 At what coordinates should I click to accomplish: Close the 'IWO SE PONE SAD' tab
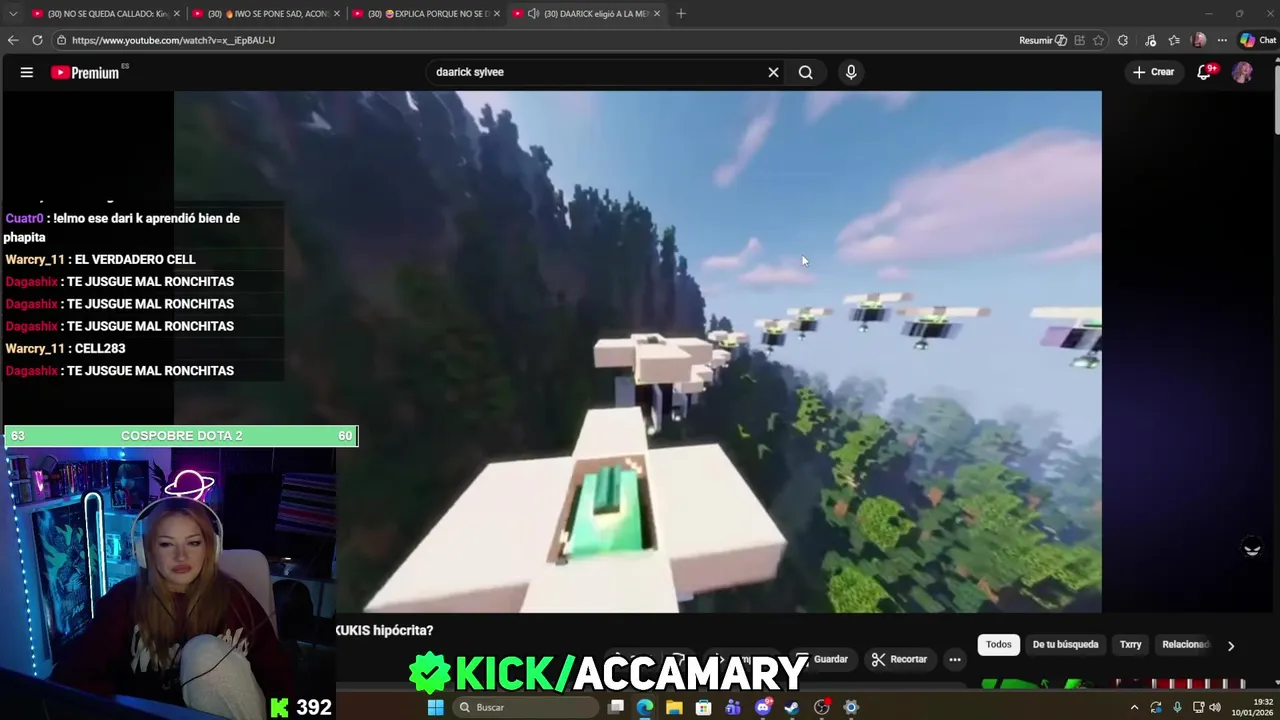click(x=337, y=13)
